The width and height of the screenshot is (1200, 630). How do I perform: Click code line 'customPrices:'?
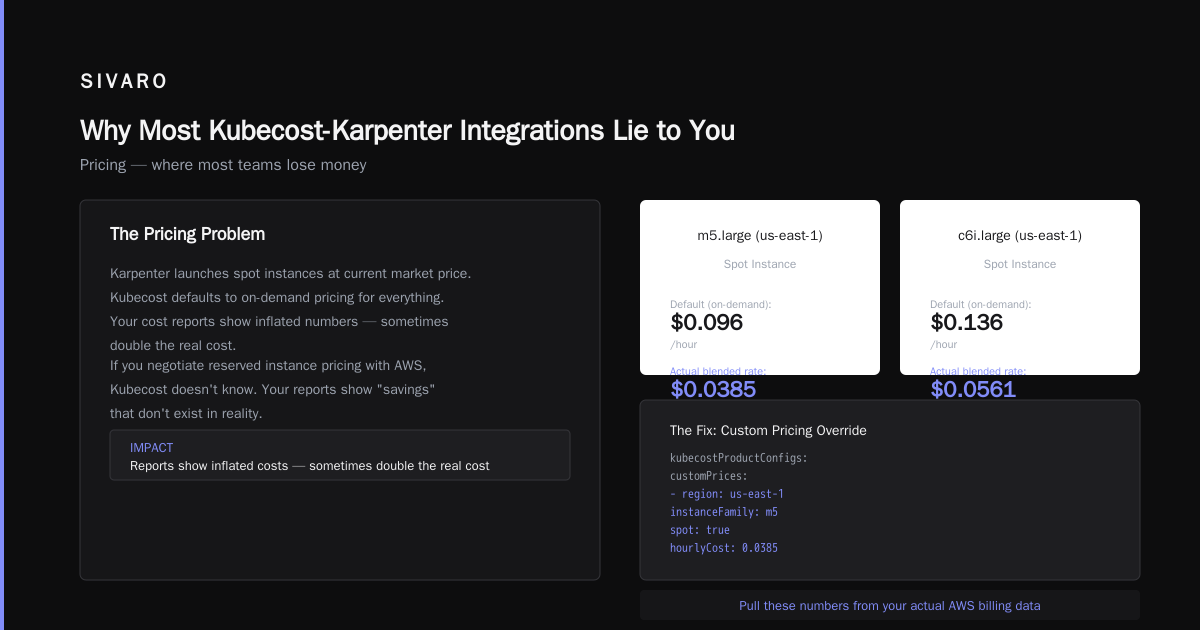point(709,476)
